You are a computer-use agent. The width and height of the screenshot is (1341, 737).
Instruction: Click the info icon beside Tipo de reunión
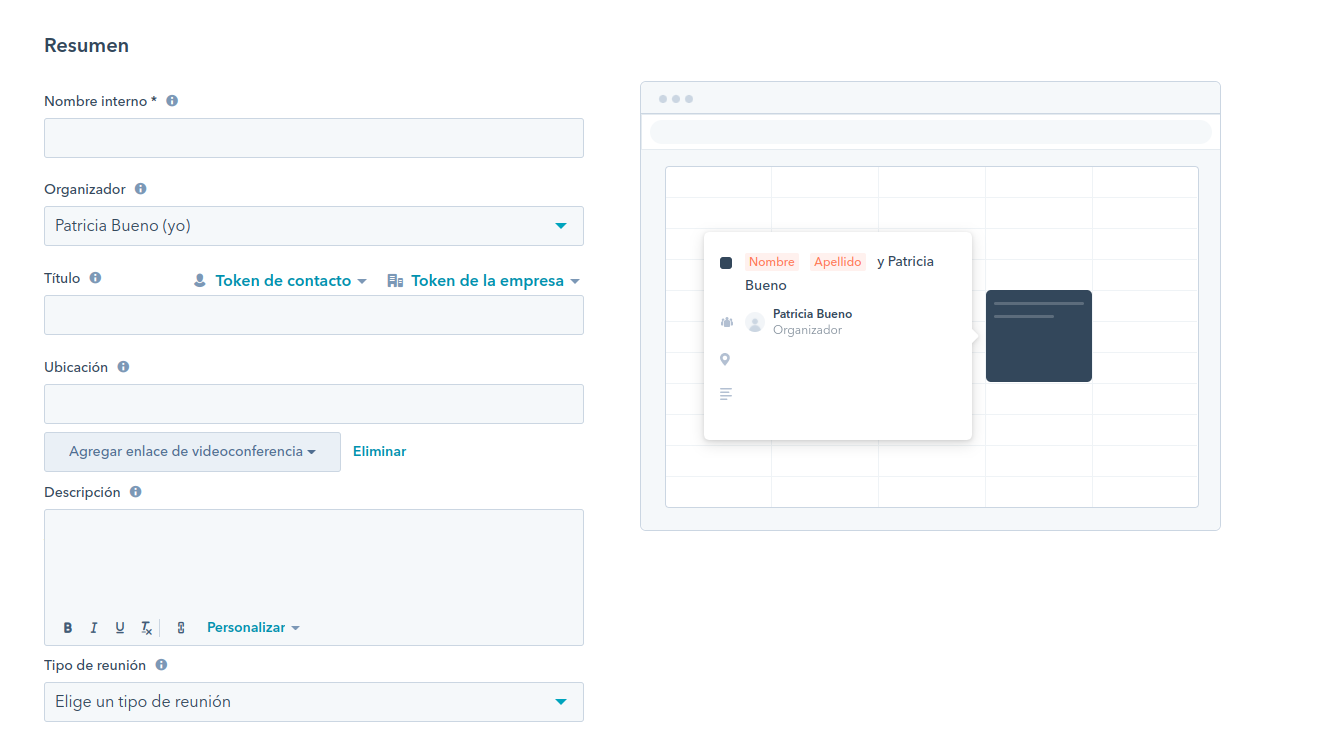[161, 665]
